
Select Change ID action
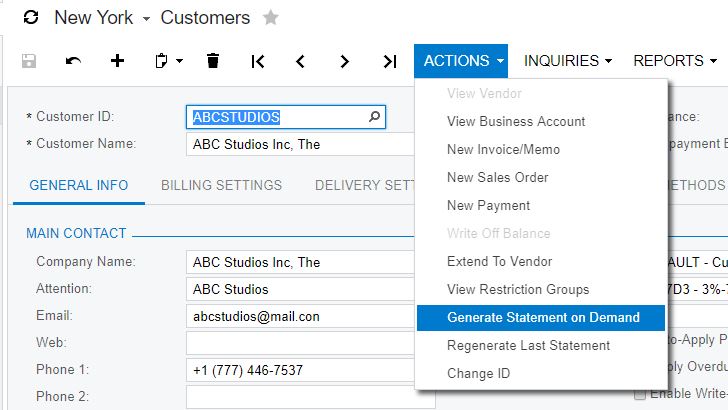click(x=478, y=373)
